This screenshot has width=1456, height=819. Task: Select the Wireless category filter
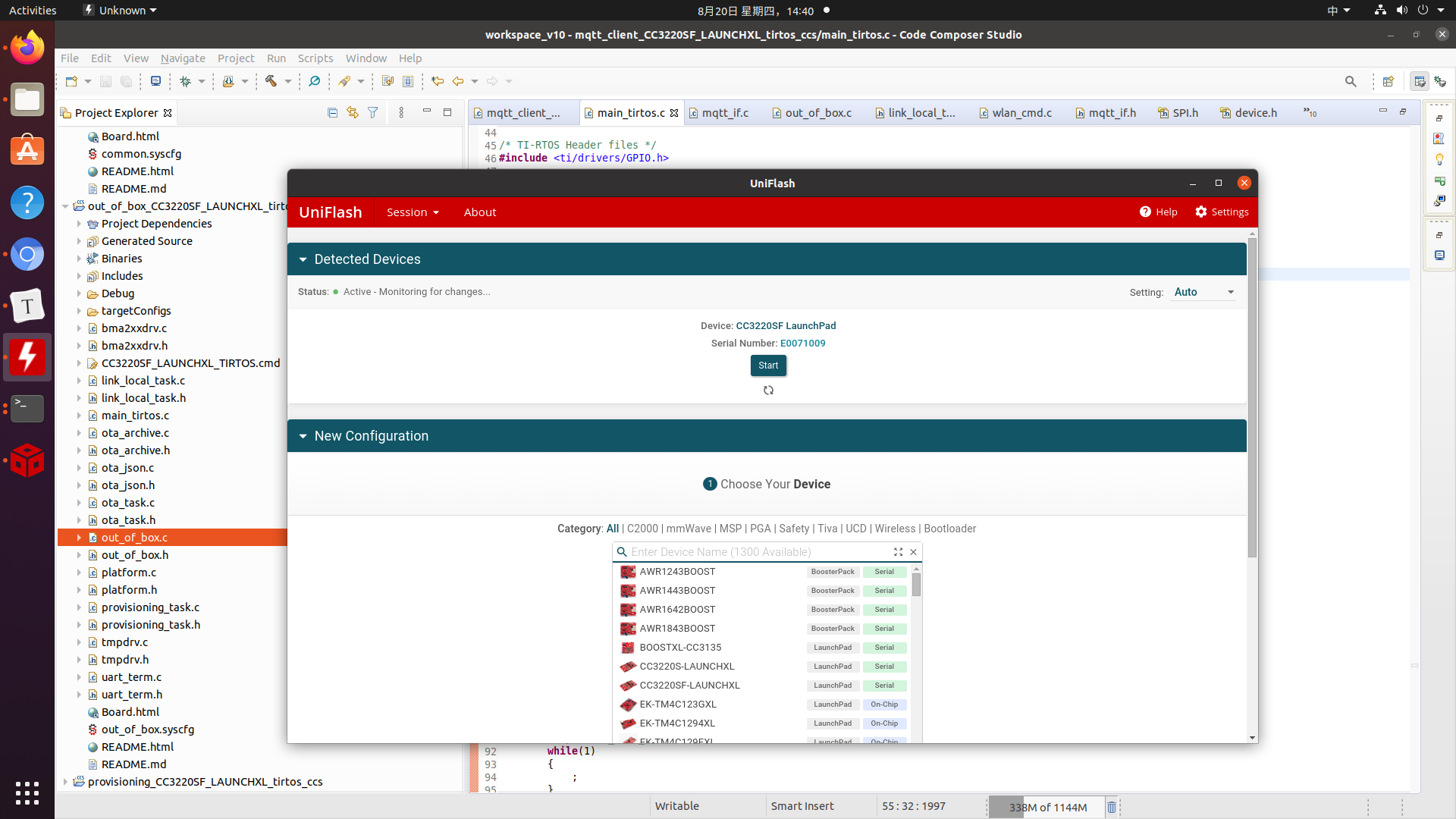pos(895,529)
